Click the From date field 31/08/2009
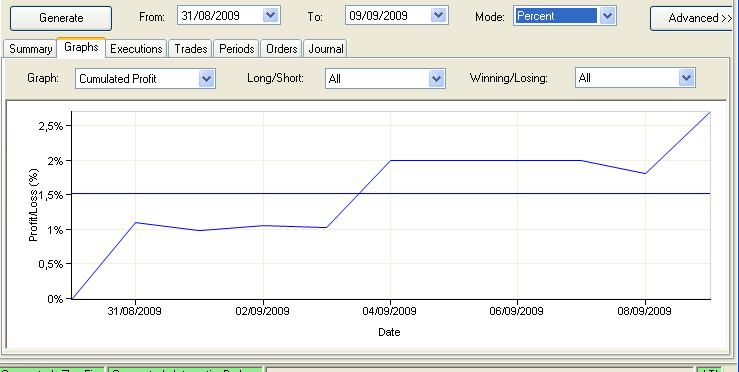Screen dimensions: 739x372 click(x=221, y=16)
